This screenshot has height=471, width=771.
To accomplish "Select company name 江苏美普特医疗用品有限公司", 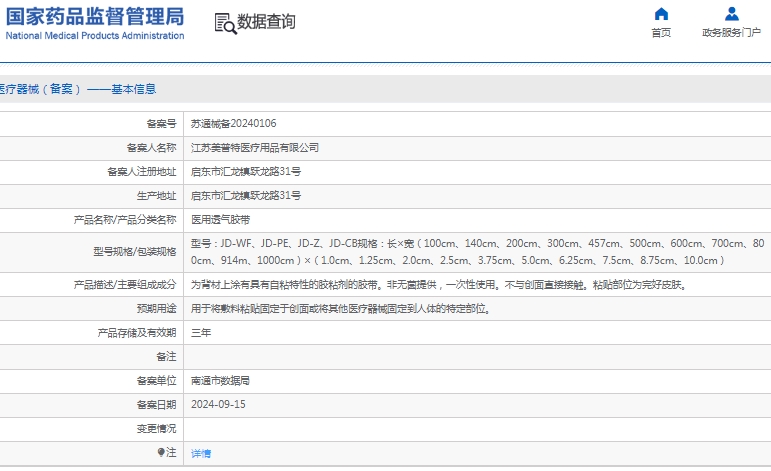I will tap(255, 147).
